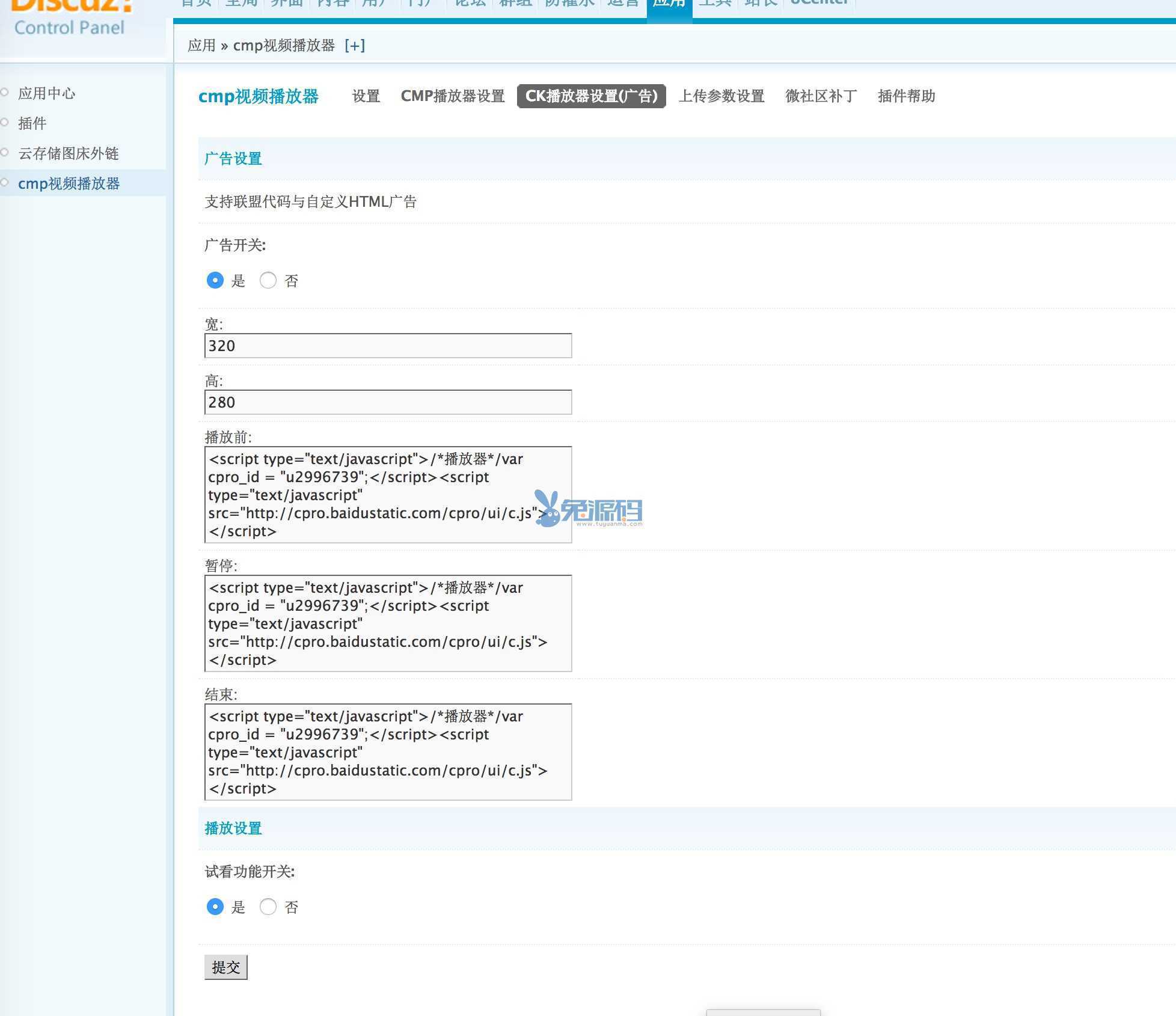
Task: Open 云存储图床外链 sidebar entry
Action: point(69,153)
